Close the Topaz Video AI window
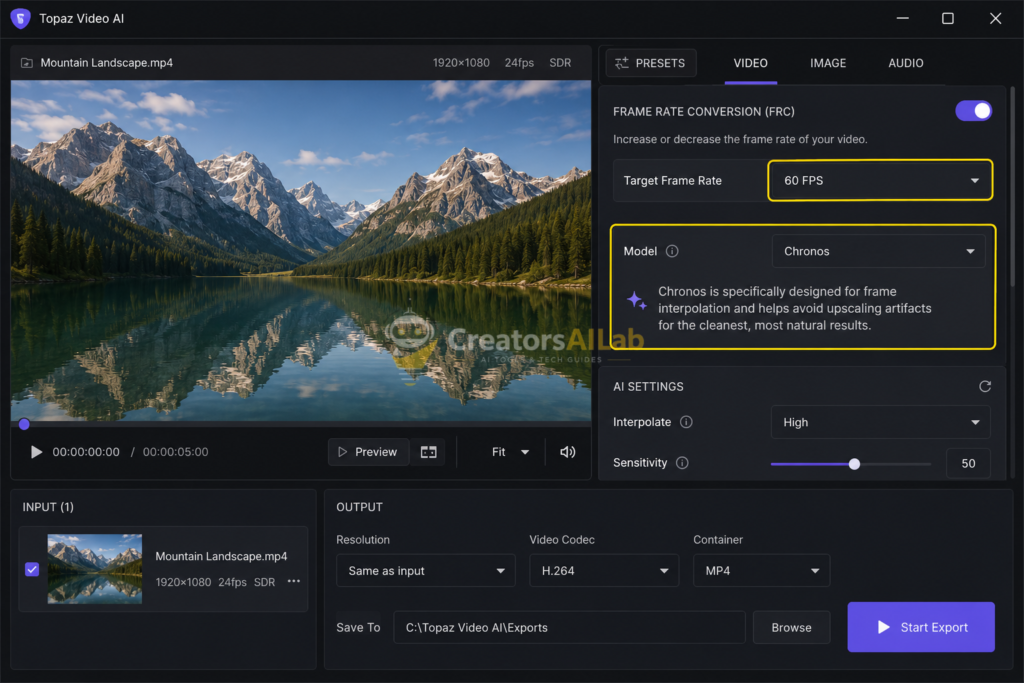Image resolution: width=1024 pixels, height=683 pixels. pyautogui.click(x=995, y=18)
